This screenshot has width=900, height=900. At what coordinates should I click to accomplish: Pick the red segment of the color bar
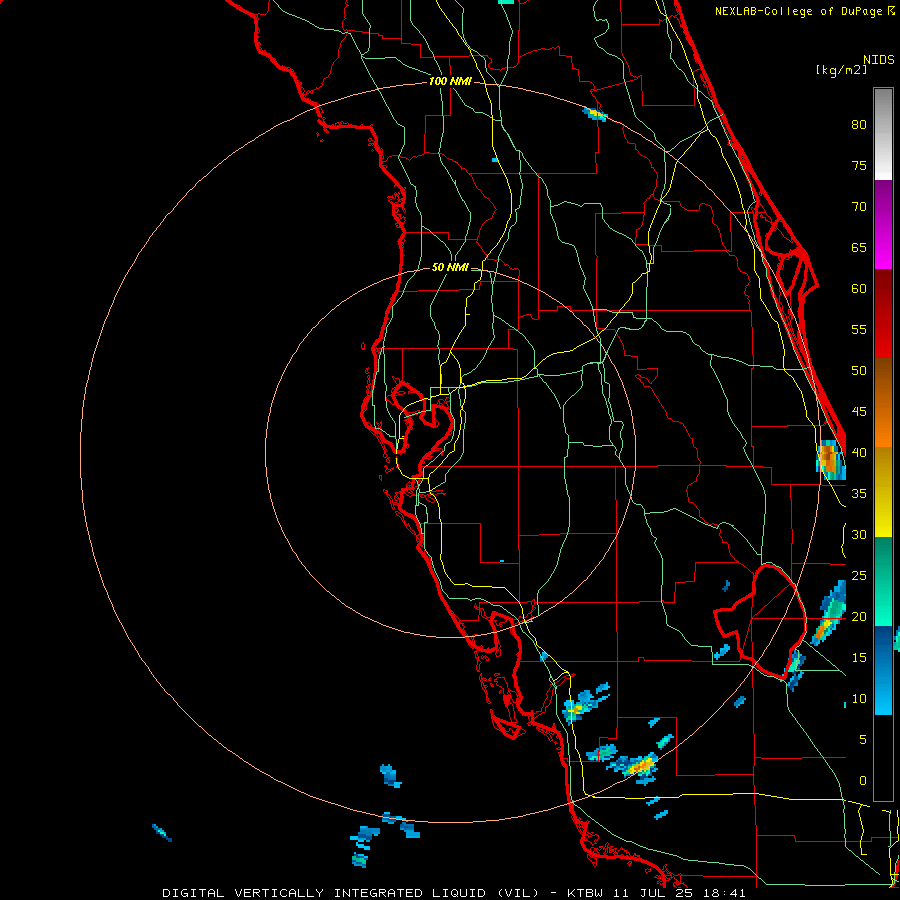click(x=883, y=314)
